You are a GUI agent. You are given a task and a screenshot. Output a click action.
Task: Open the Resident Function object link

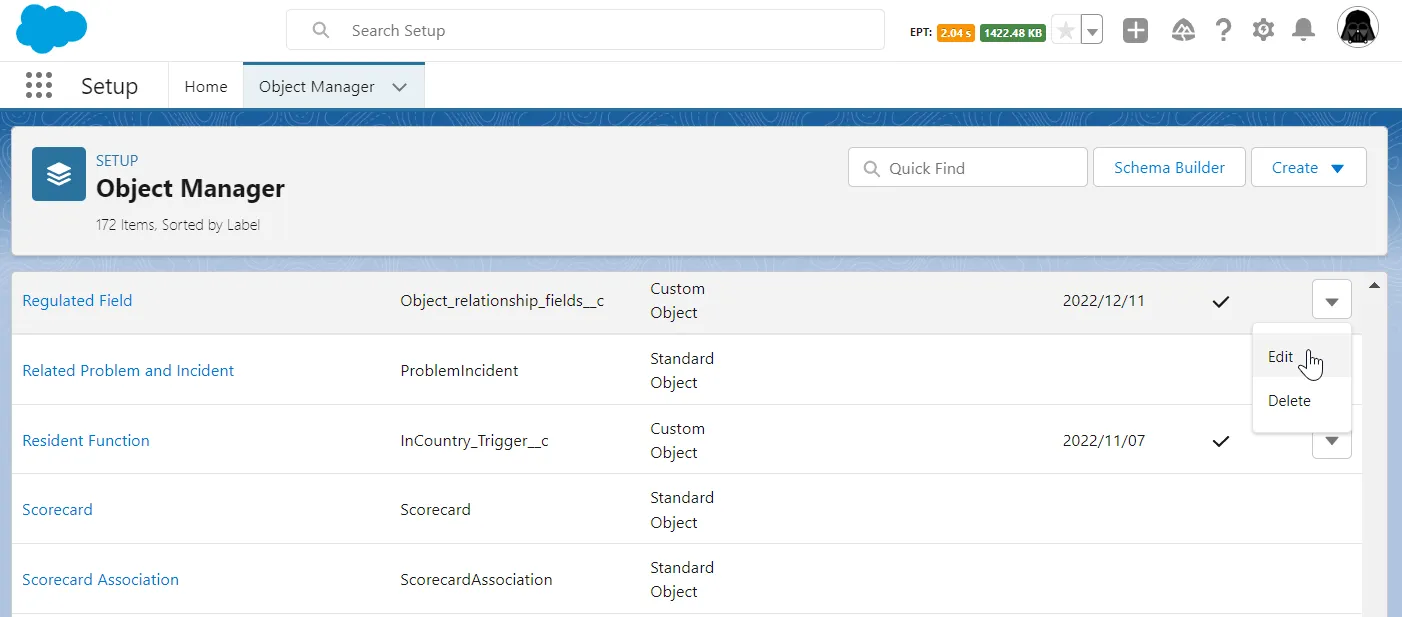point(86,441)
